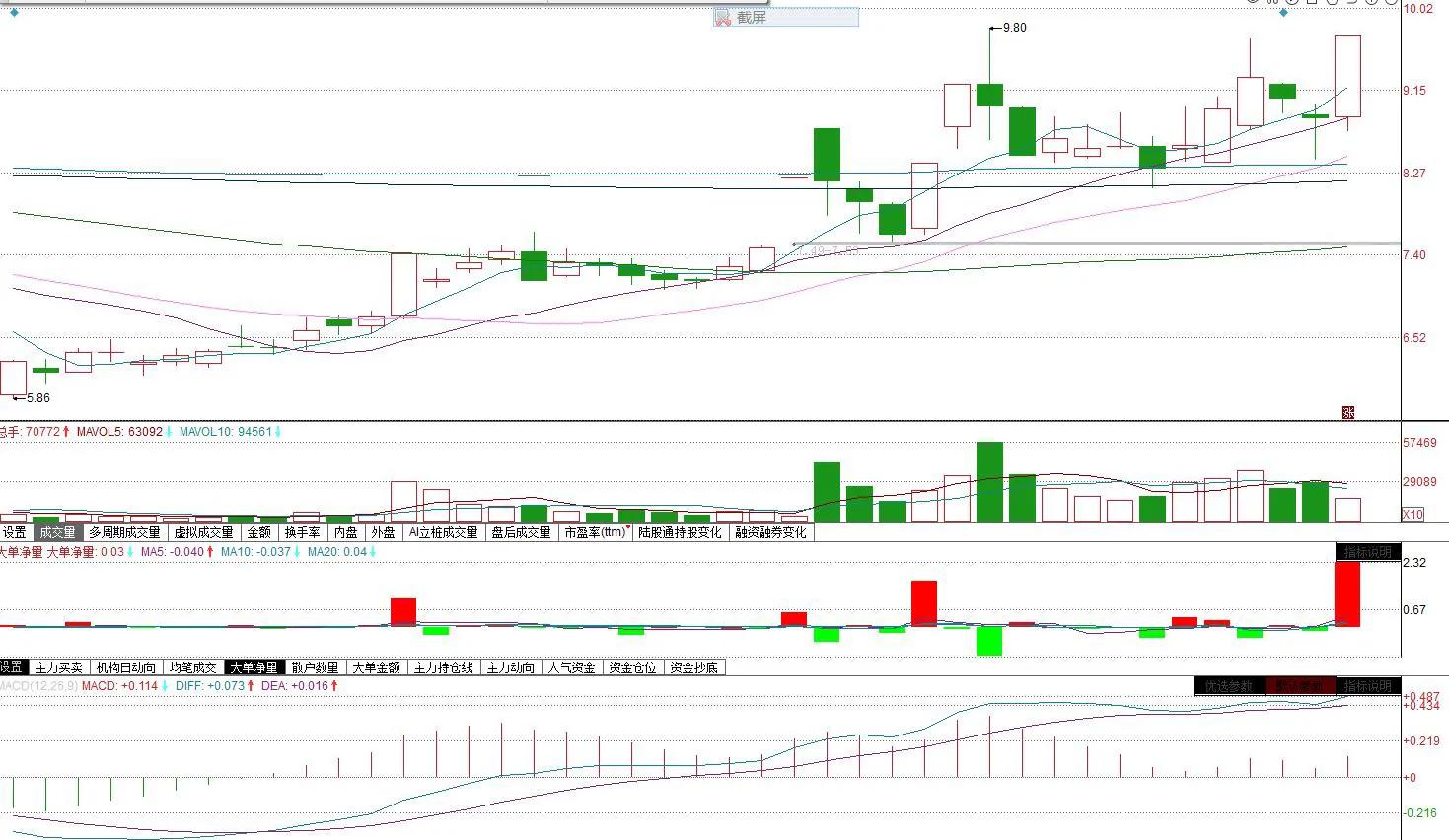The image size is (1449, 840).
Task: Select the 主力动向 tab
Action: pos(511,667)
